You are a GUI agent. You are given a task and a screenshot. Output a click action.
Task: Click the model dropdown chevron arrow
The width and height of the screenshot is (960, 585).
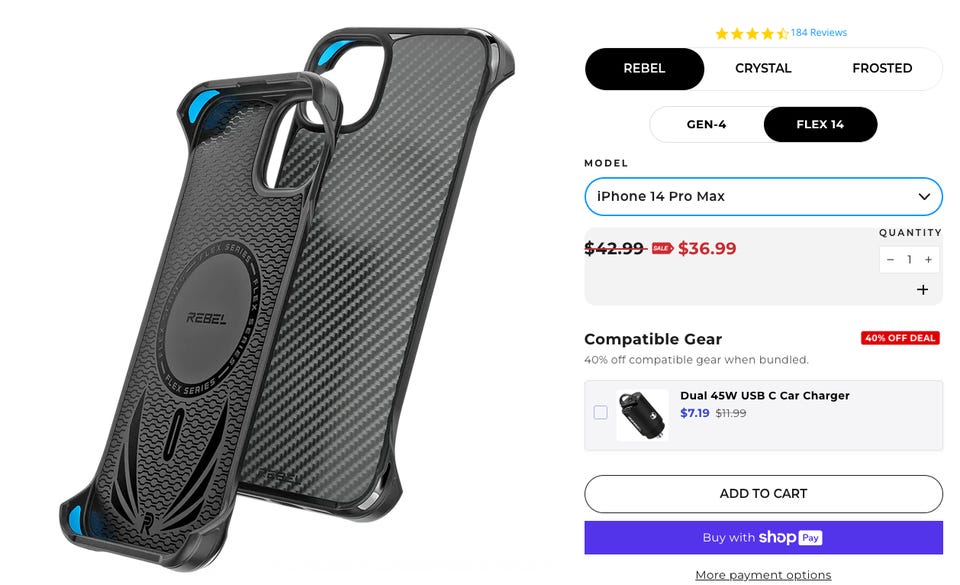[x=924, y=196]
